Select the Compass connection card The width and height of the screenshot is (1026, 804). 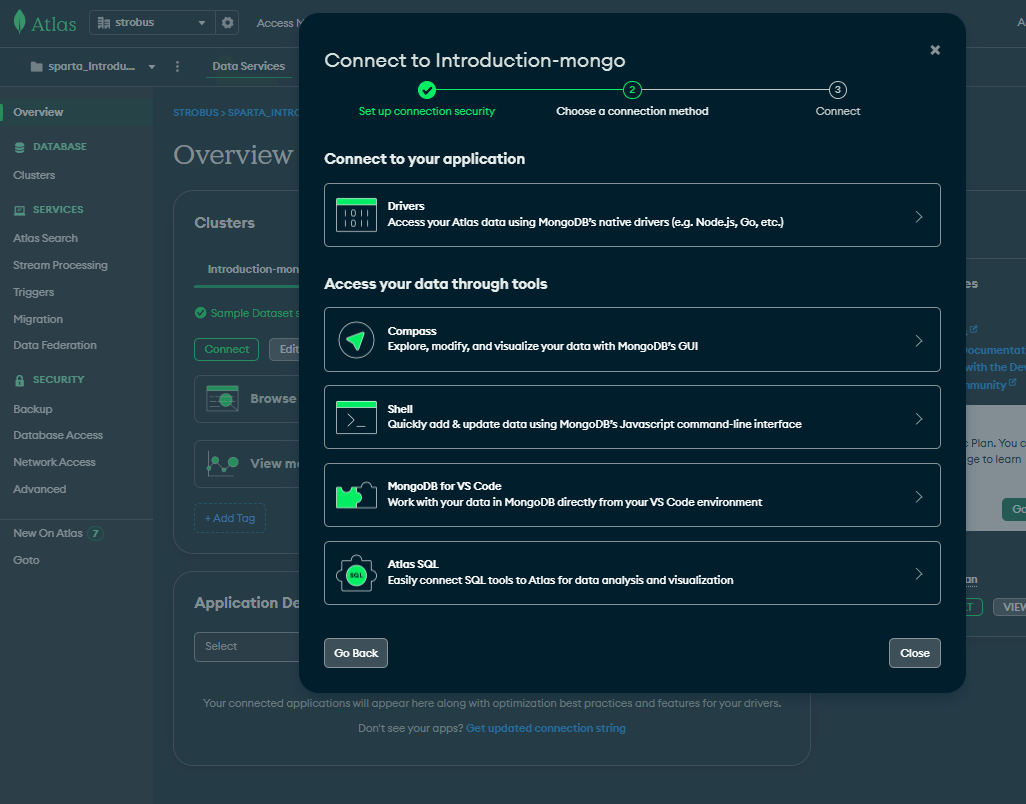632,340
